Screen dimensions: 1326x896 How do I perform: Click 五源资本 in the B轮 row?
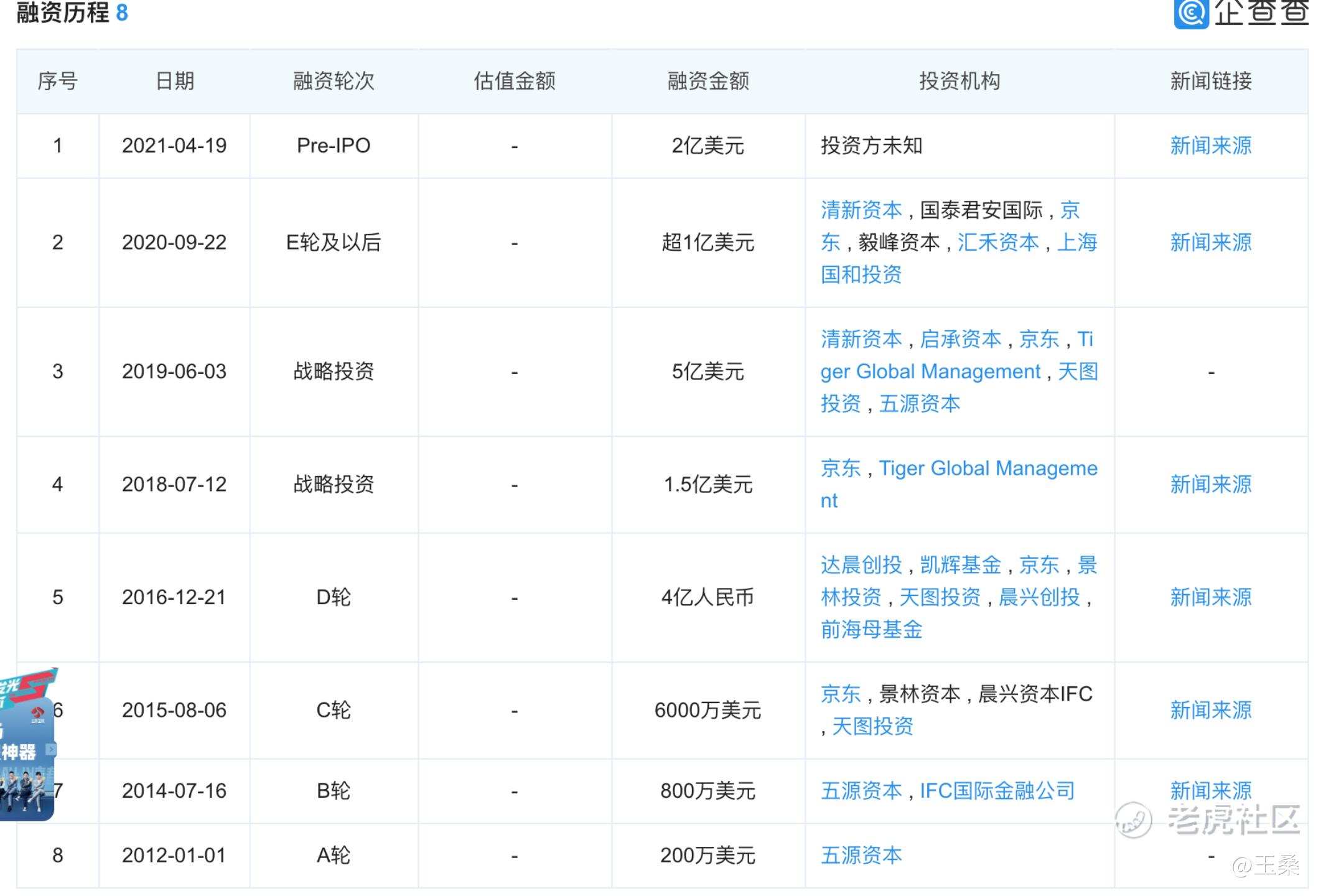pyautogui.click(x=861, y=791)
